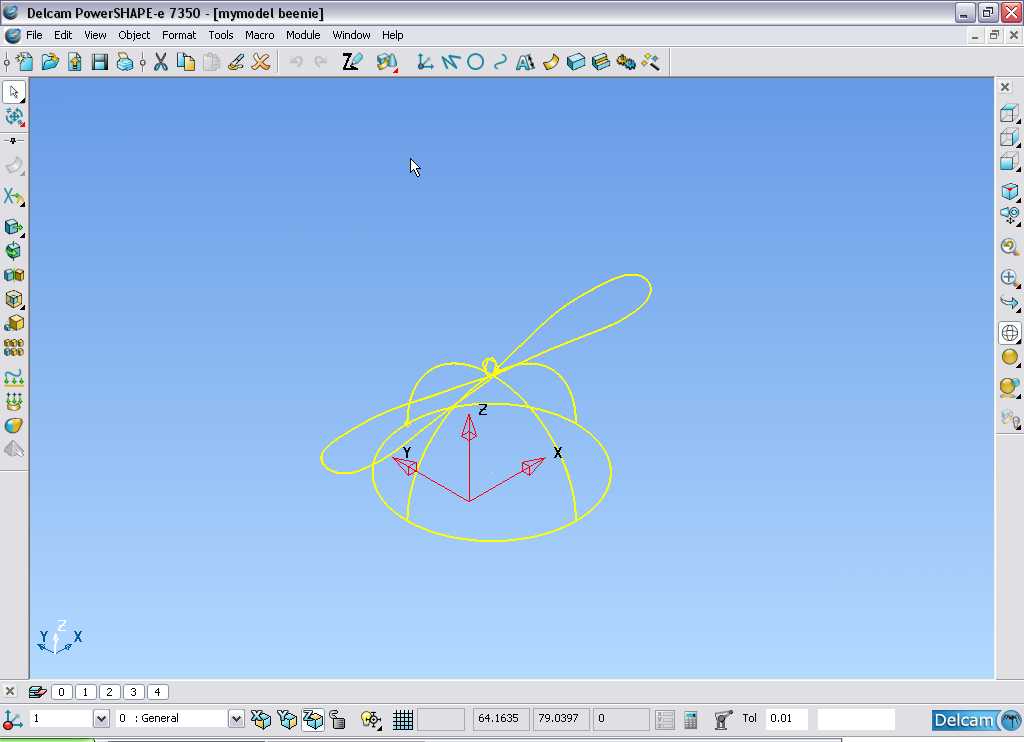1024x742 pixels.
Task: Click the Delcam logo button
Action: [976, 720]
